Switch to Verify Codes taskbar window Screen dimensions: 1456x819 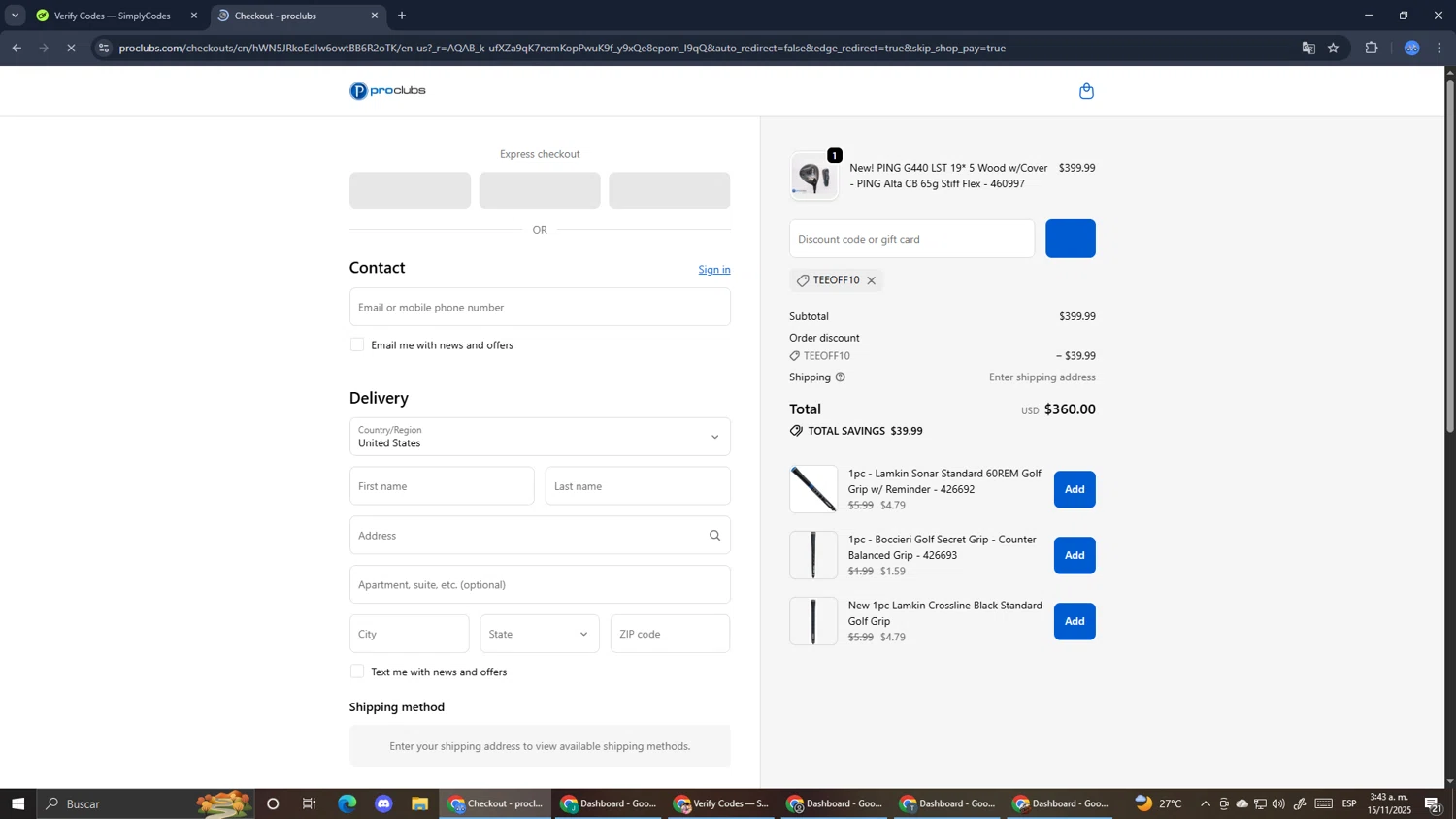pos(722,803)
